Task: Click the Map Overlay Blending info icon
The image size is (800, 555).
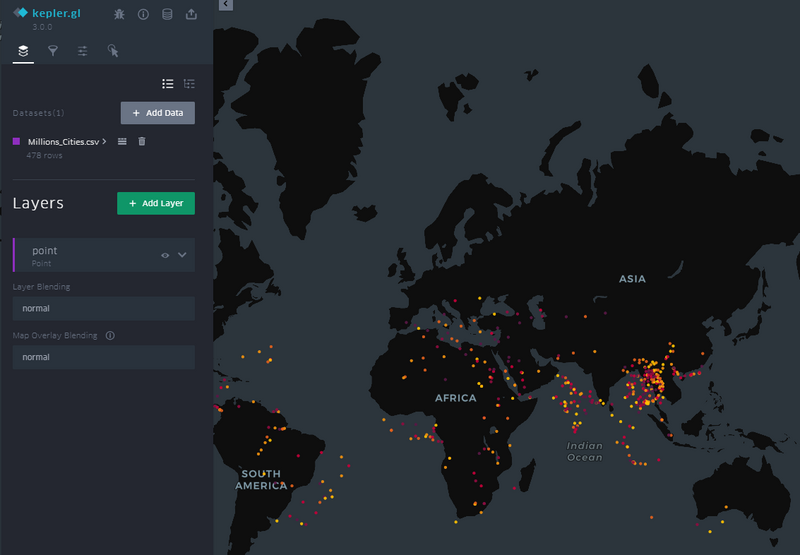Action: coord(110,336)
